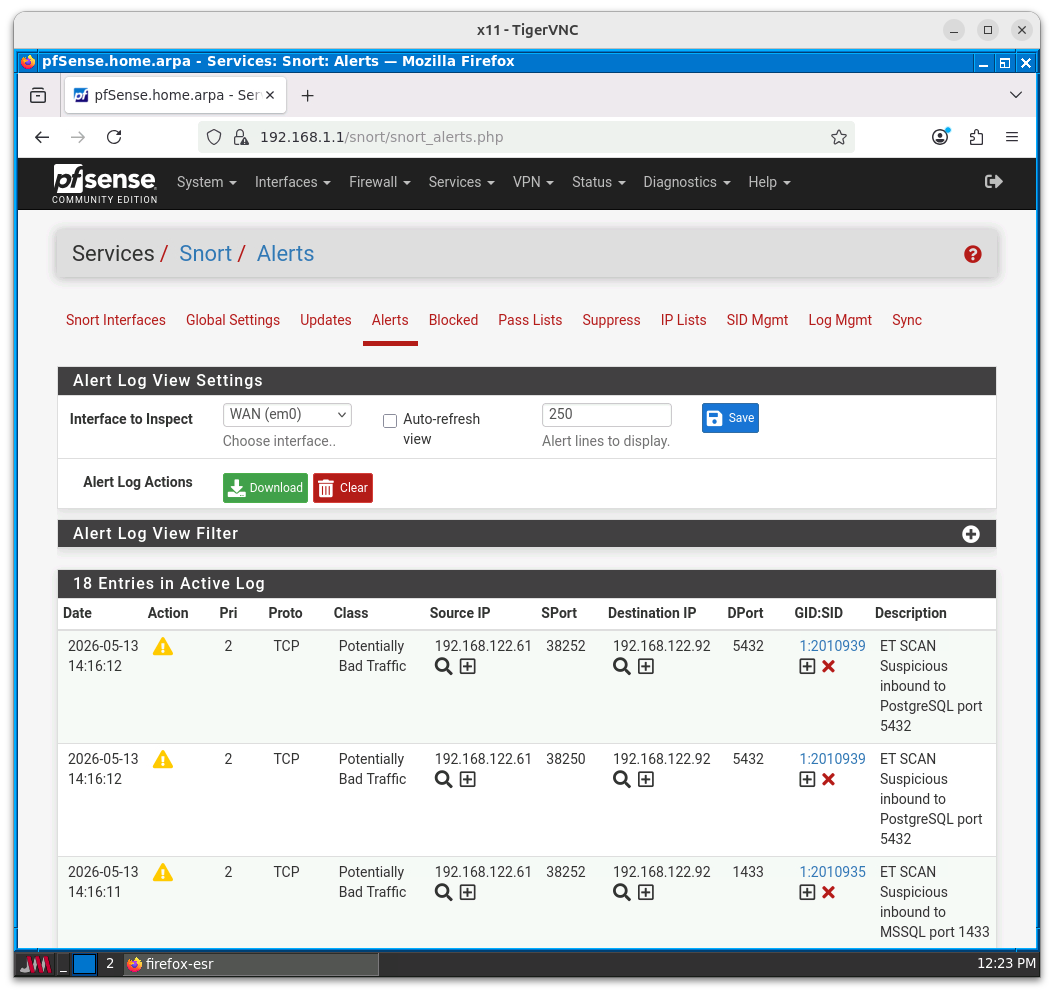
Task: Switch to IP Lists tab
Action: [683, 320]
